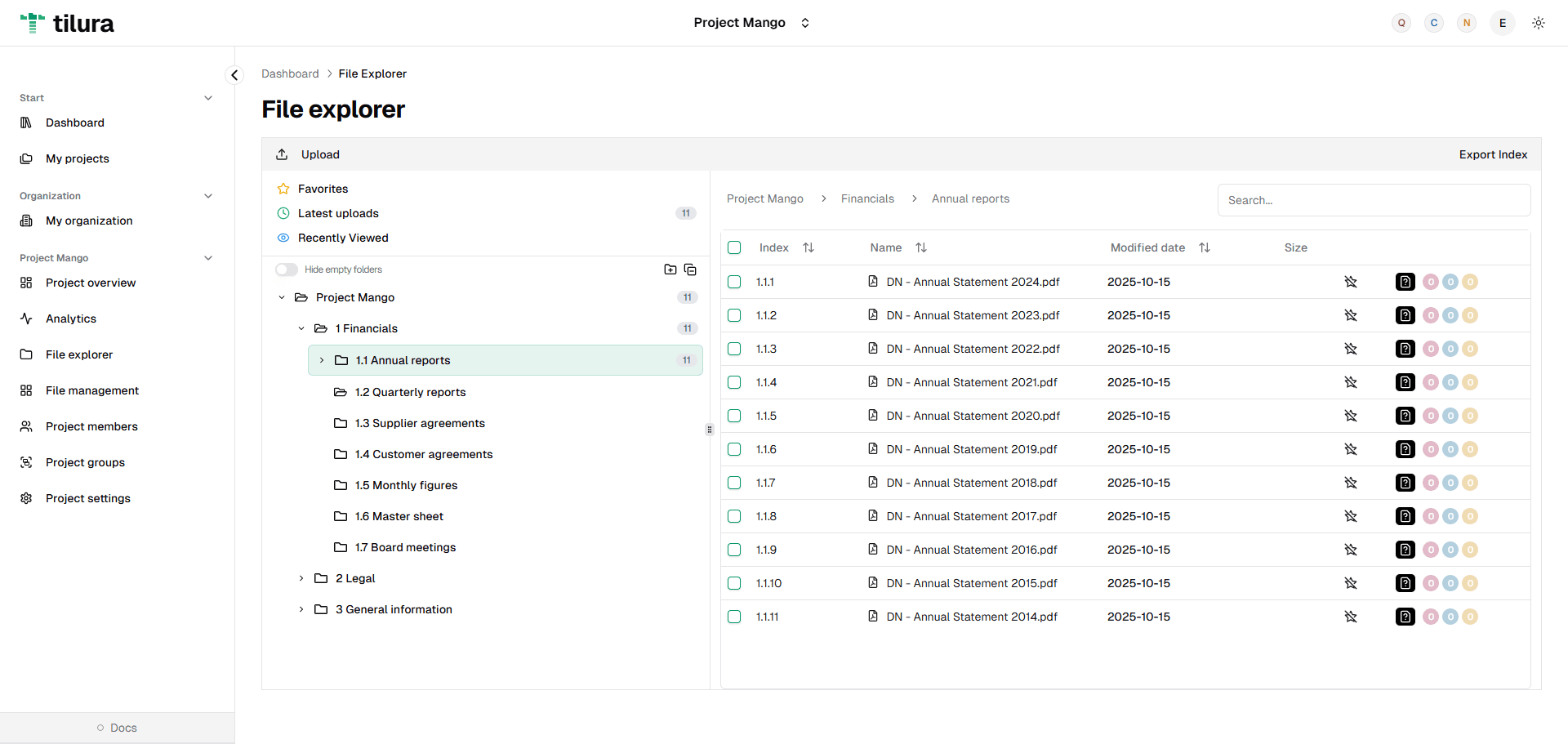1568x744 pixels.
Task: Click the Export Index button
Action: (1493, 154)
